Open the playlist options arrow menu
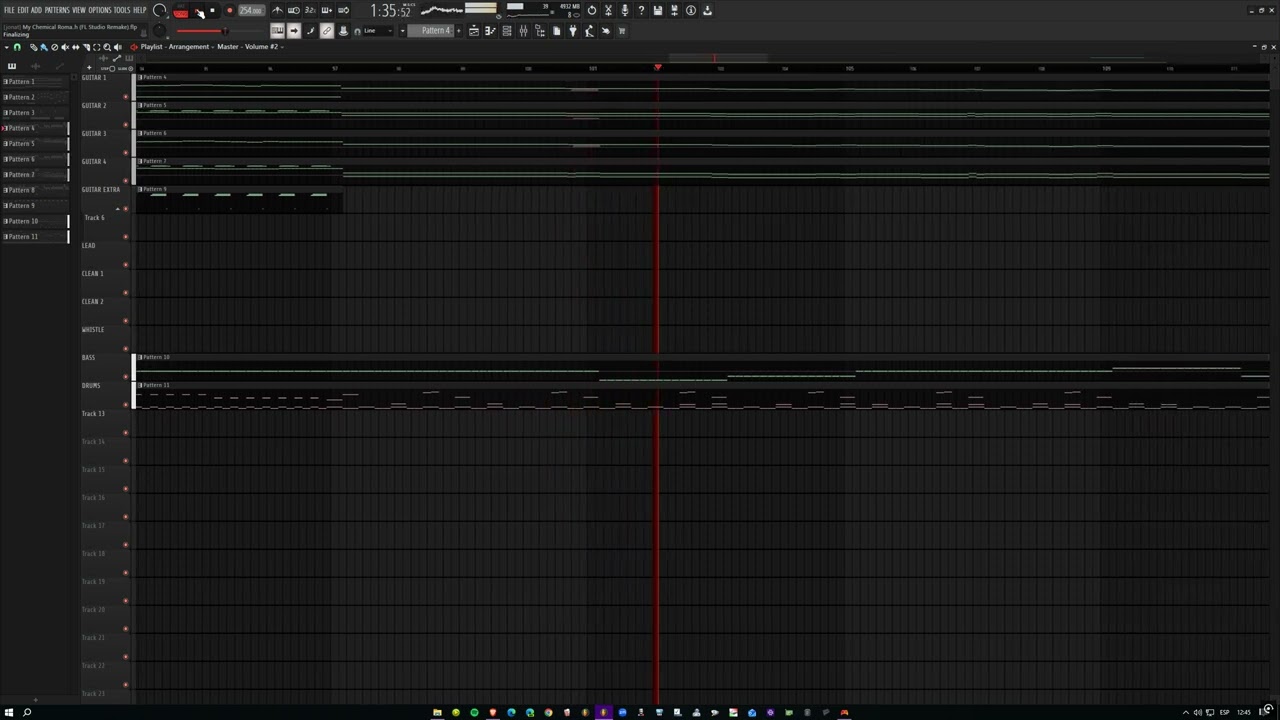The image size is (1280, 720). [x=7, y=47]
